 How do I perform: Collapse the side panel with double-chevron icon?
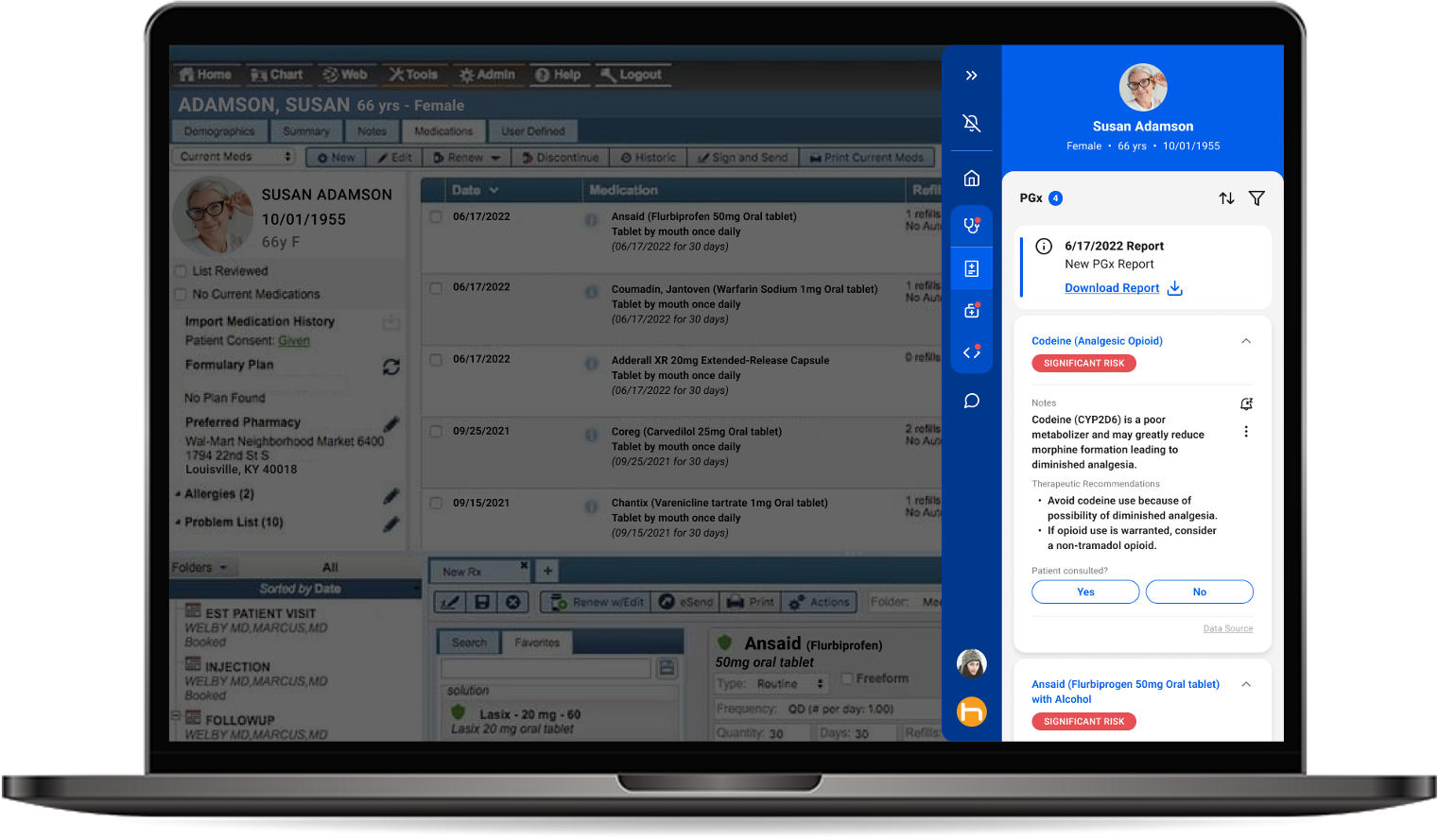[971, 76]
